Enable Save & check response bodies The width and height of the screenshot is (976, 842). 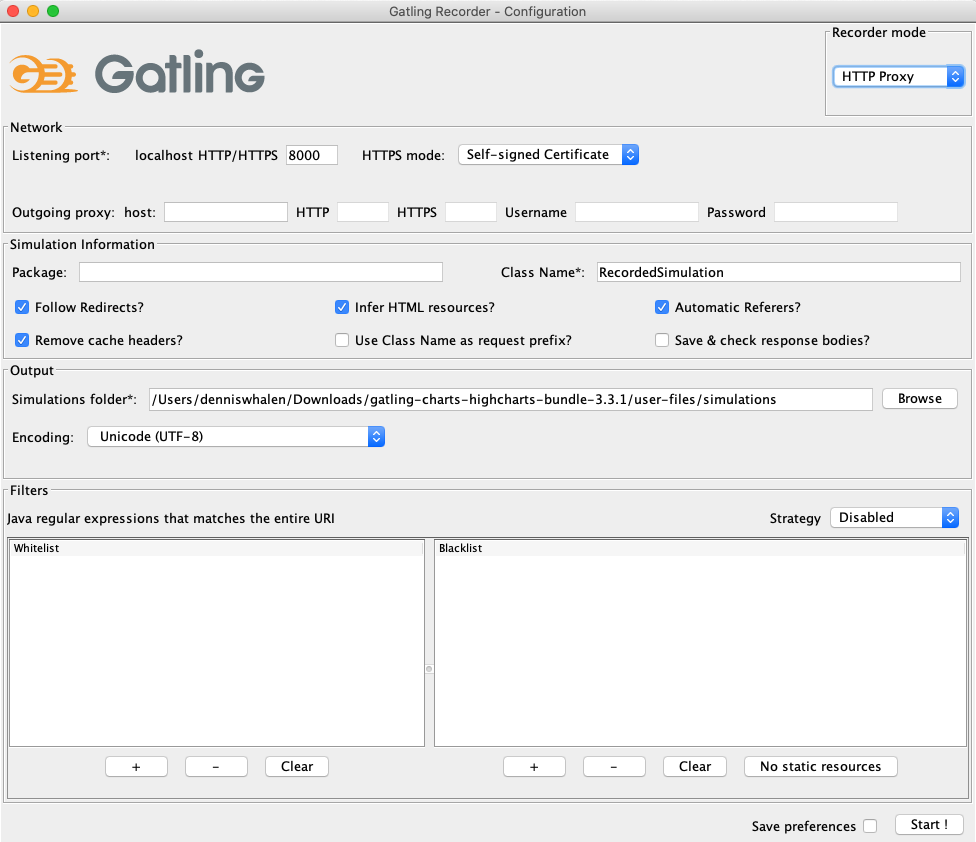pyautogui.click(x=662, y=340)
